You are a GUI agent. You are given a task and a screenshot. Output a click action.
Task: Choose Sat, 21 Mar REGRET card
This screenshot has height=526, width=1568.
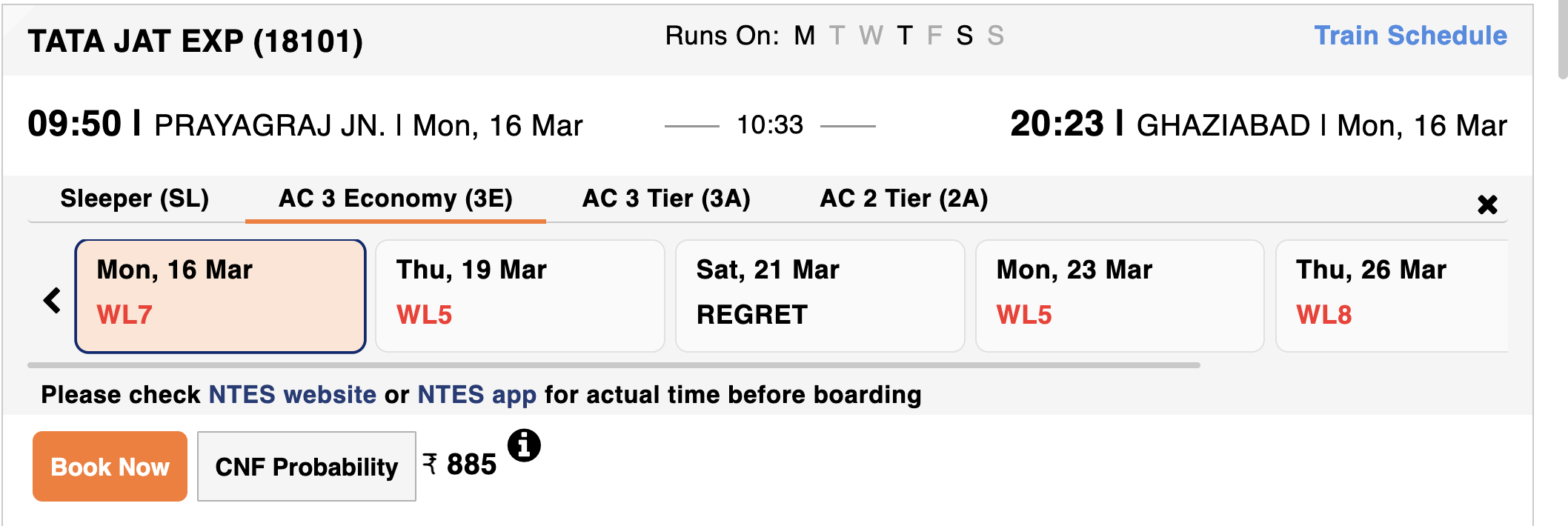(820, 296)
